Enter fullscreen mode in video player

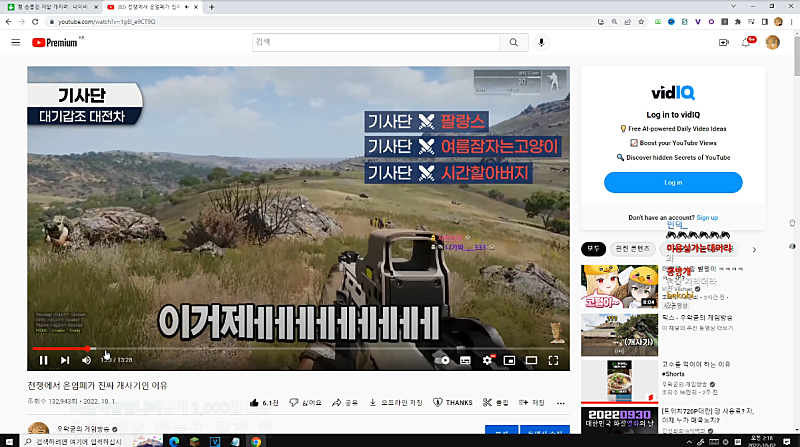click(x=554, y=360)
